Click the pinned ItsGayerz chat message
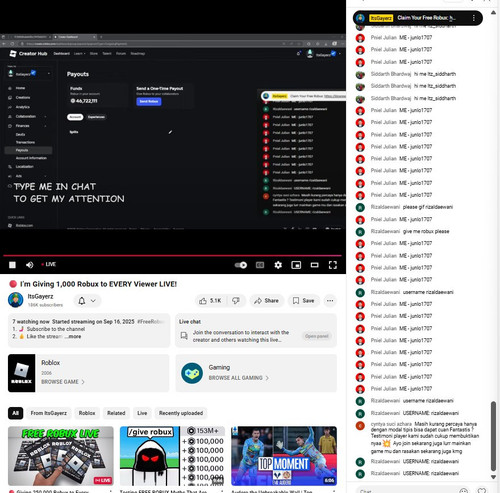500x493 pixels. click(418, 18)
